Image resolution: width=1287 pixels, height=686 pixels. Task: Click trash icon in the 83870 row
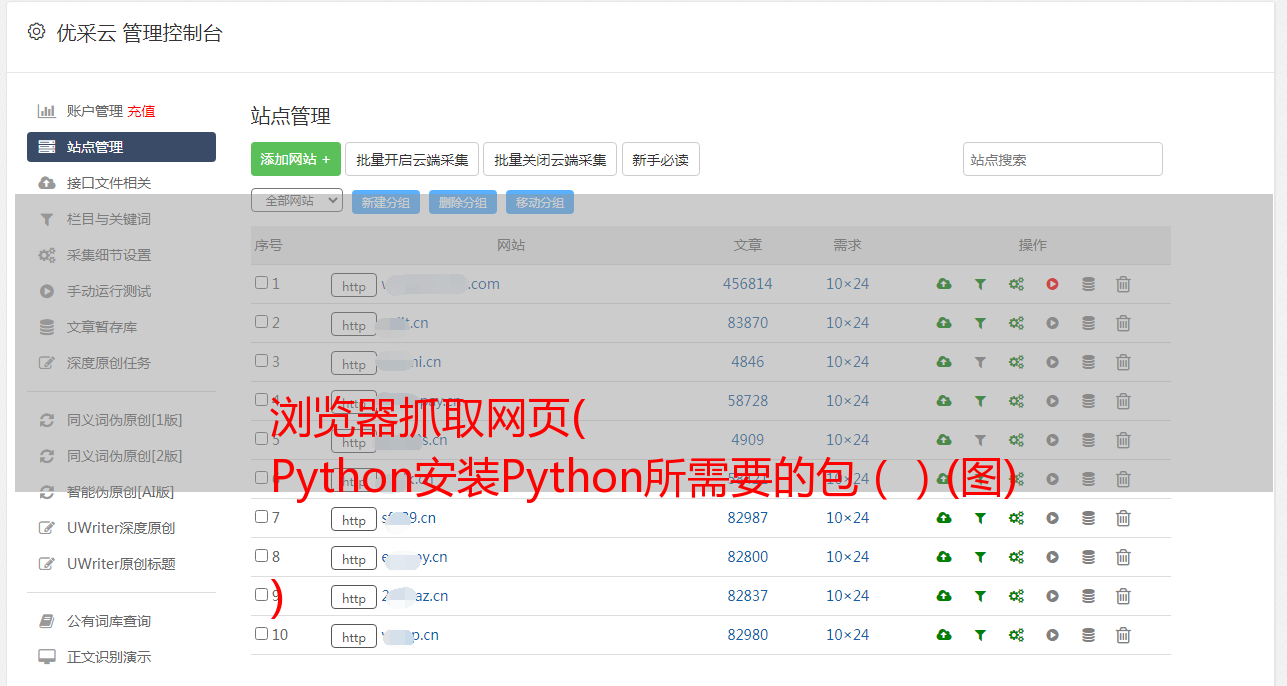coord(1123,323)
